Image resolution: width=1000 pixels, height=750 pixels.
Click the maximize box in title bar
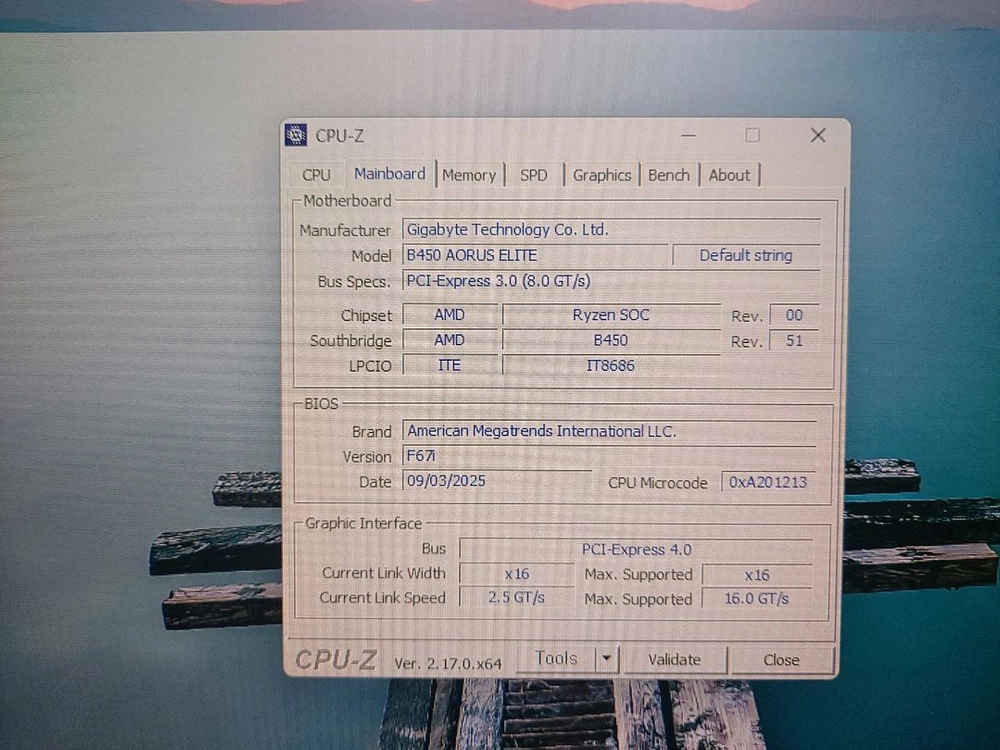click(x=753, y=135)
